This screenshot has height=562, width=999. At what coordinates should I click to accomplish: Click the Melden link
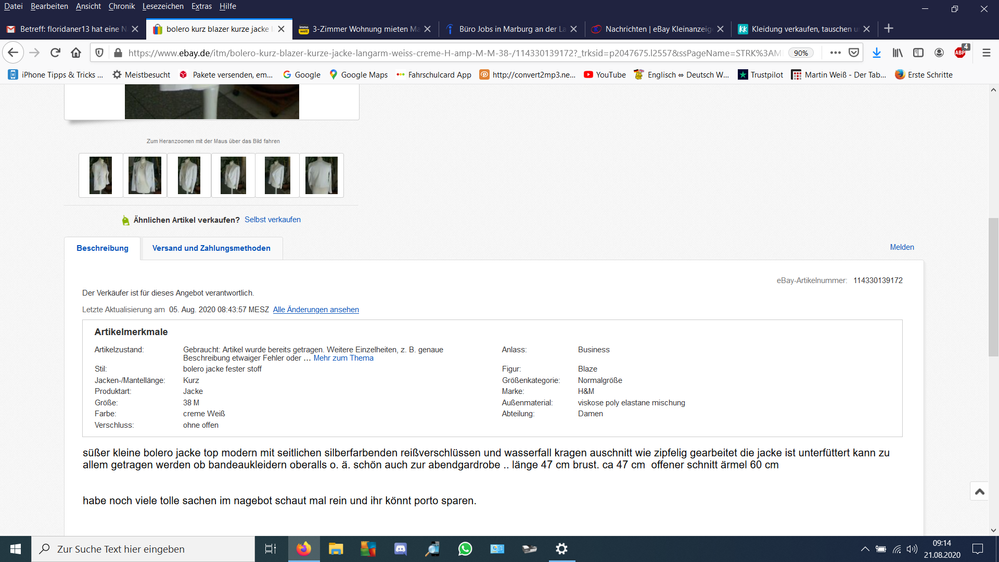(x=902, y=247)
